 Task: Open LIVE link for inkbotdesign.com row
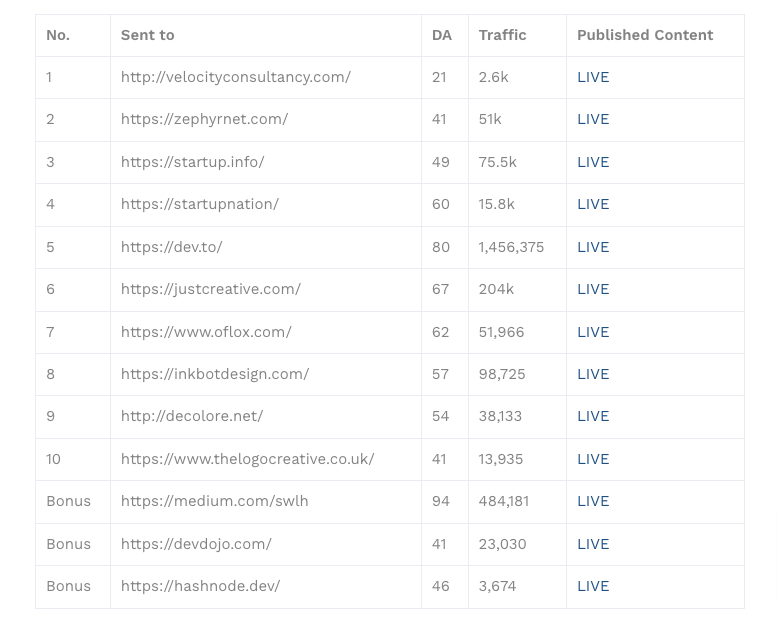(593, 374)
